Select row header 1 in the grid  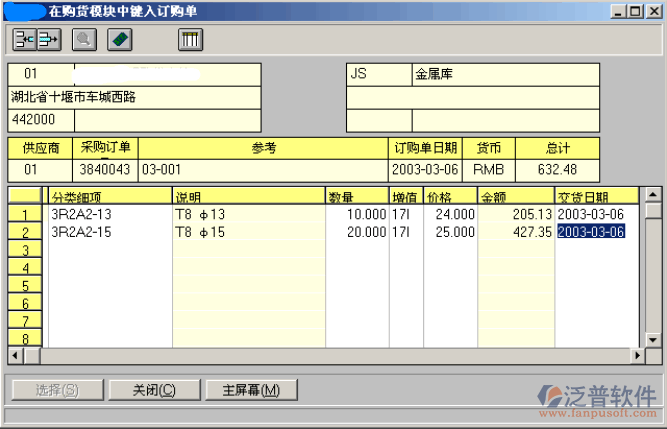(x=25, y=215)
